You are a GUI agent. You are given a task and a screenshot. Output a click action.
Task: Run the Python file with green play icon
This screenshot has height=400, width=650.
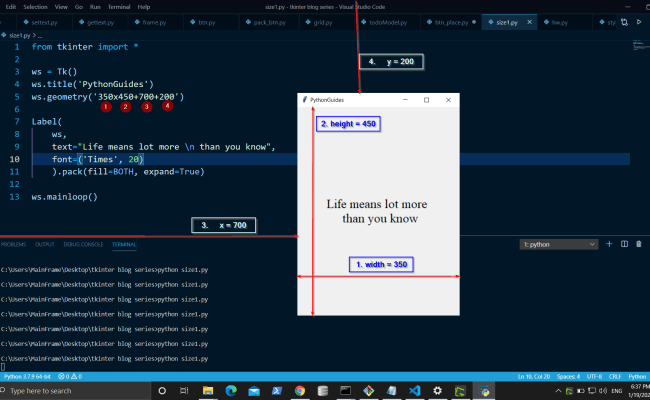[x=639, y=22]
